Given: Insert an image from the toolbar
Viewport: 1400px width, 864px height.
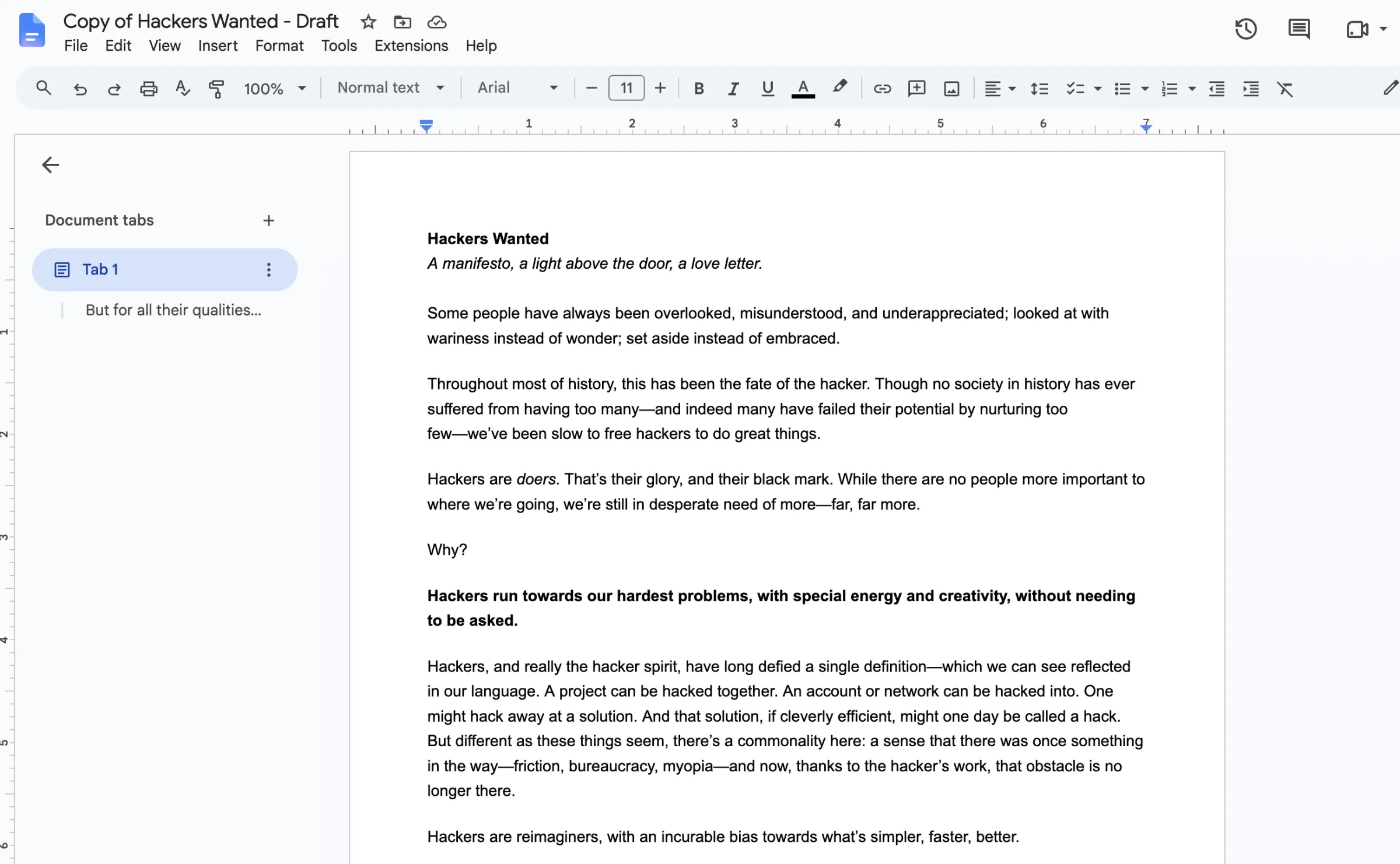Looking at the screenshot, I should [951, 89].
